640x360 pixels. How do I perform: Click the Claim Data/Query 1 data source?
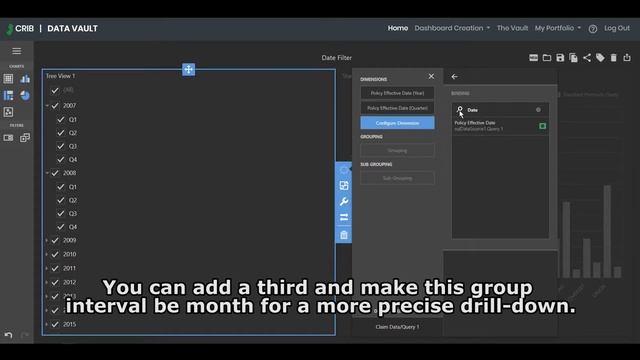click(x=397, y=327)
